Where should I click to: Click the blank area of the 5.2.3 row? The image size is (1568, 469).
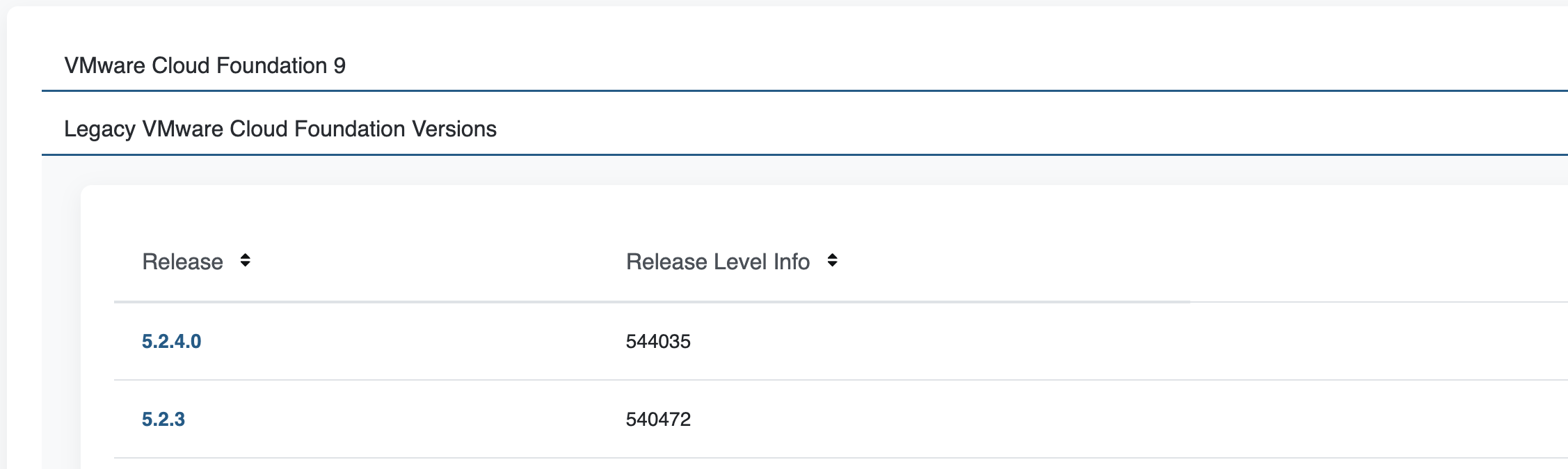coord(1113,419)
